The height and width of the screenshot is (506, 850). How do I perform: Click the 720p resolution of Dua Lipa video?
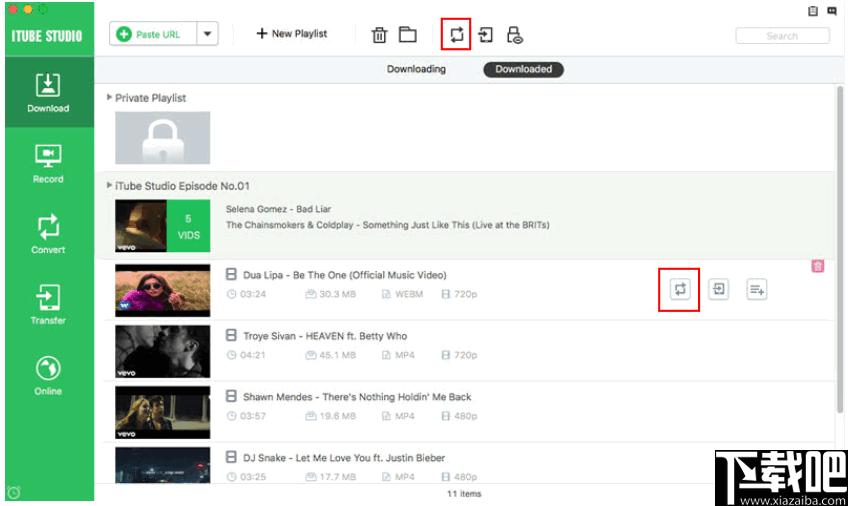pos(465,294)
